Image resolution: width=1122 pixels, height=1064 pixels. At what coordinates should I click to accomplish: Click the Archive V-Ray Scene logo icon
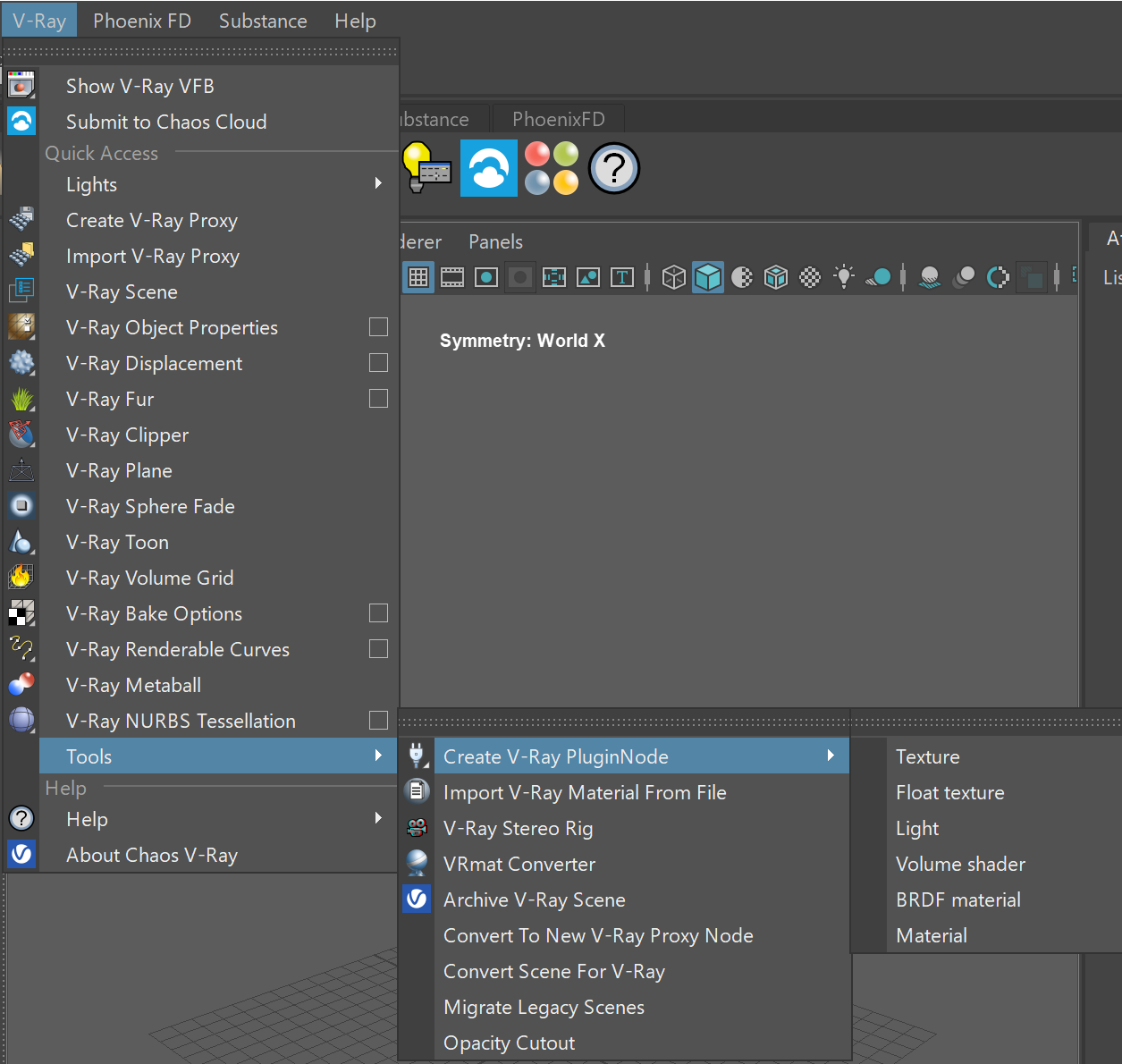(417, 899)
